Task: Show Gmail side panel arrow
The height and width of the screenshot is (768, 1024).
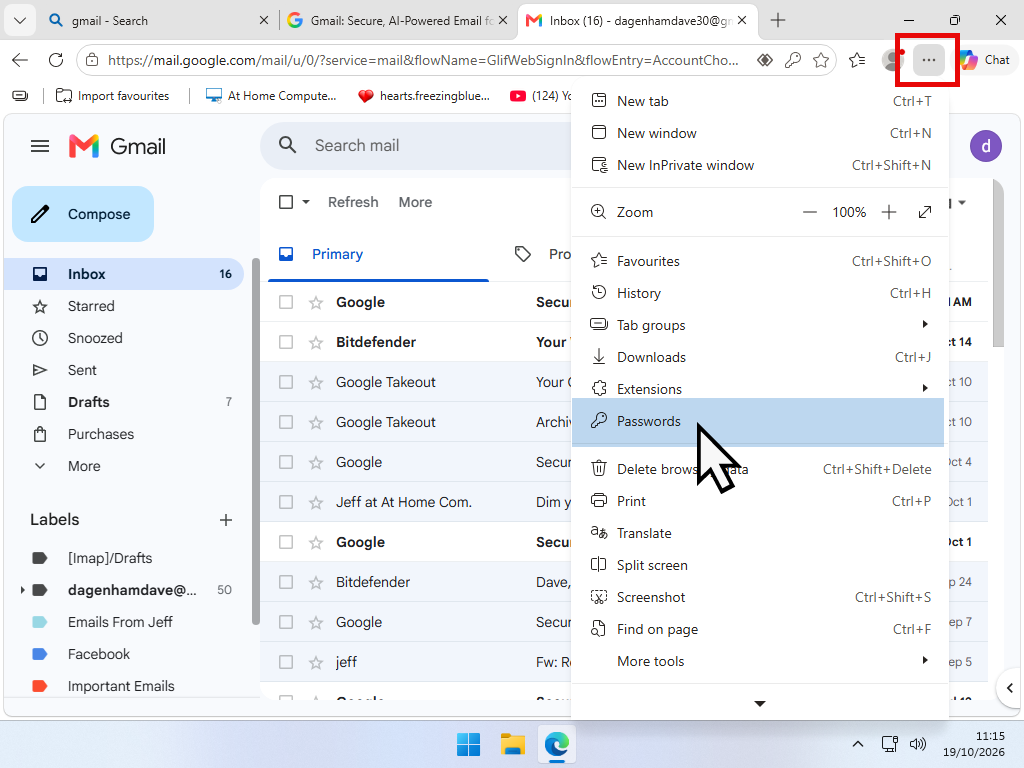Action: pos(1010,688)
